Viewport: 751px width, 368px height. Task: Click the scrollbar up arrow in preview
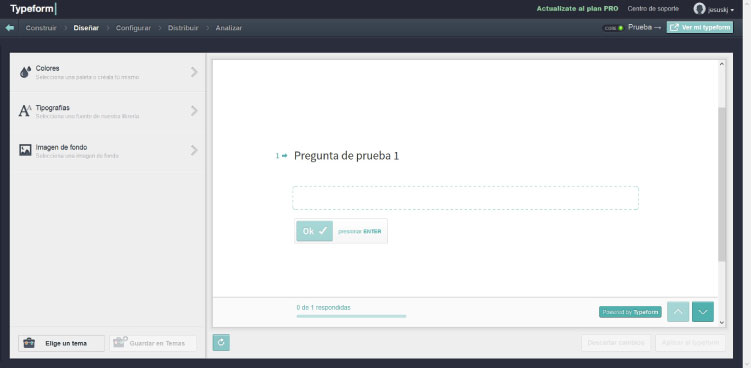point(722,64)
